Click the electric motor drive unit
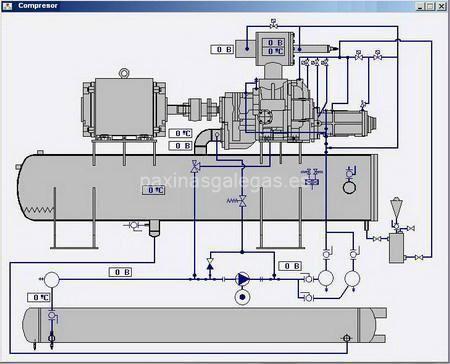 [124, 107]
